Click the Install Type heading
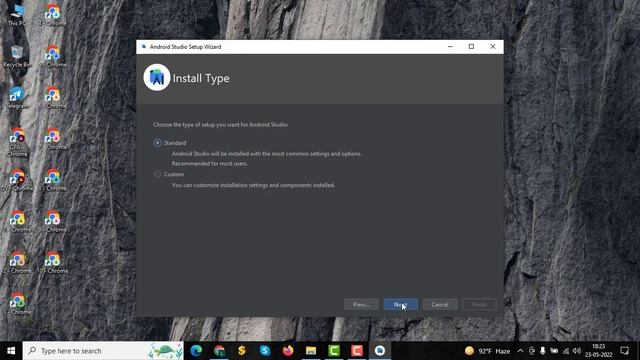 [201, 78]
